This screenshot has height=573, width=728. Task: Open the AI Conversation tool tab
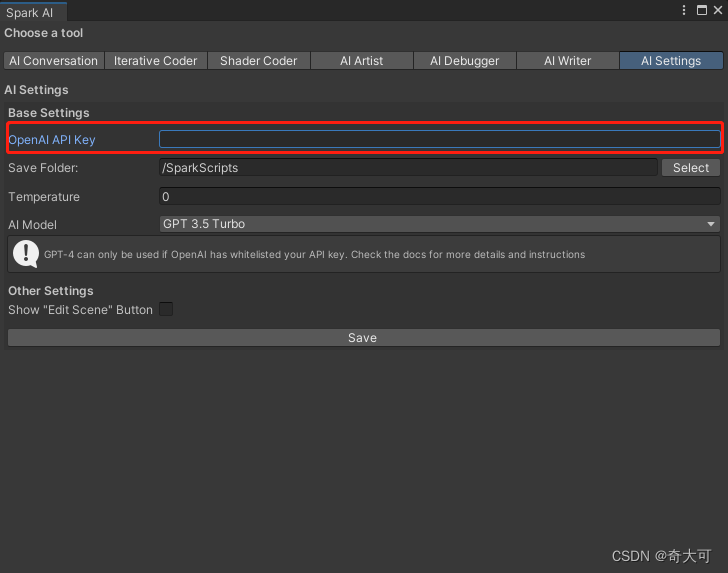click(x=53, y=61)
